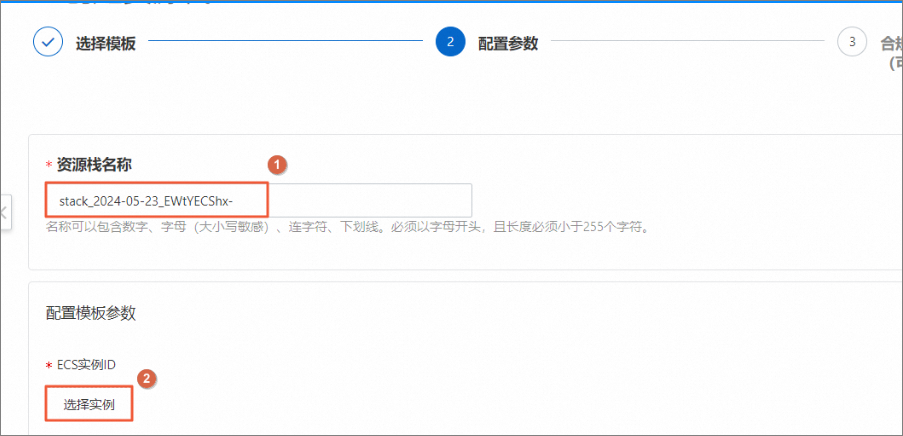Open the 选择实例 button for ECS instance
This screenshot has height=436, width=903.
coord(89,404)
